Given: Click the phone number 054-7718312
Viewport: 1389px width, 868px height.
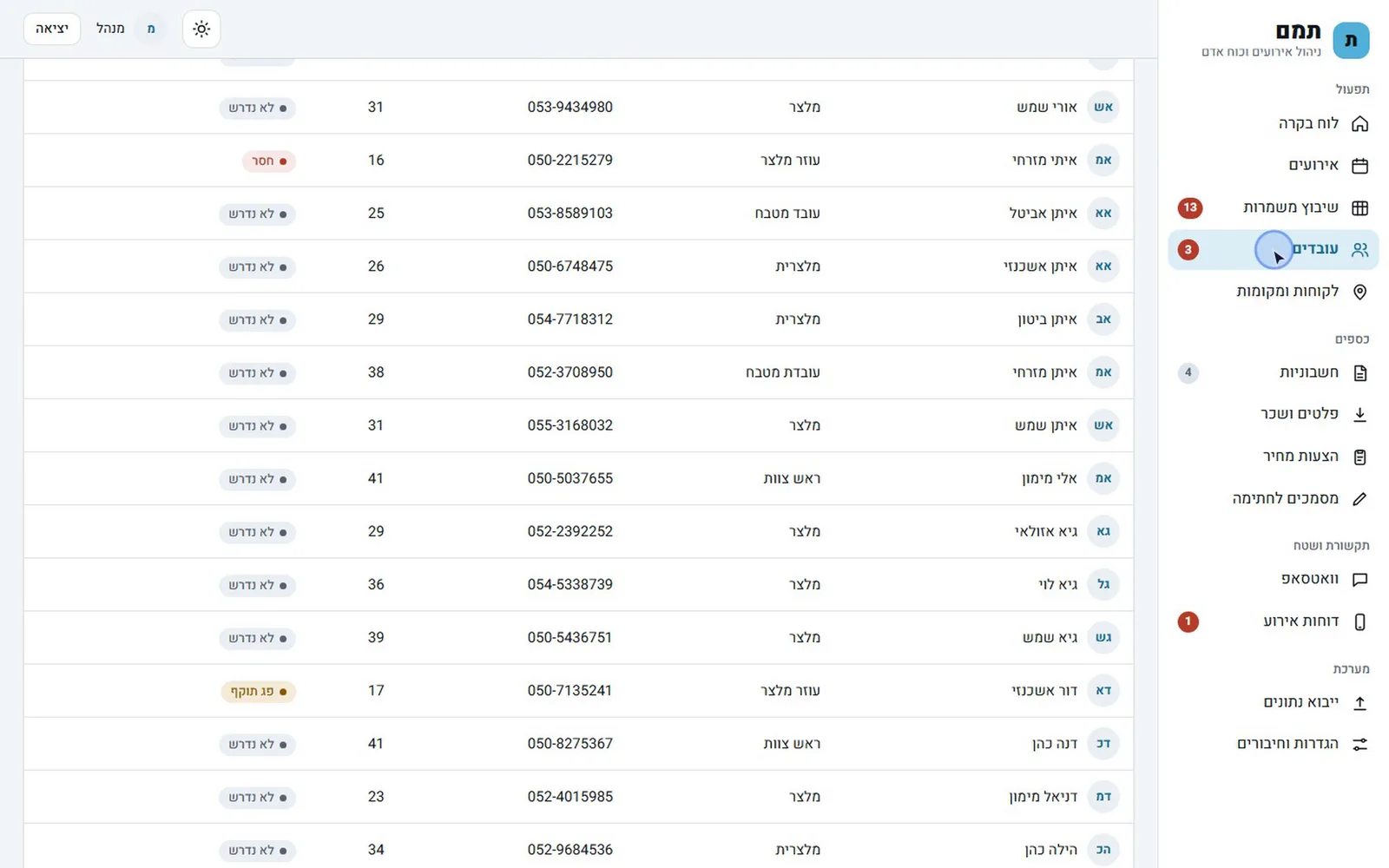Looking at the screenshot, I should click(570, 319).
